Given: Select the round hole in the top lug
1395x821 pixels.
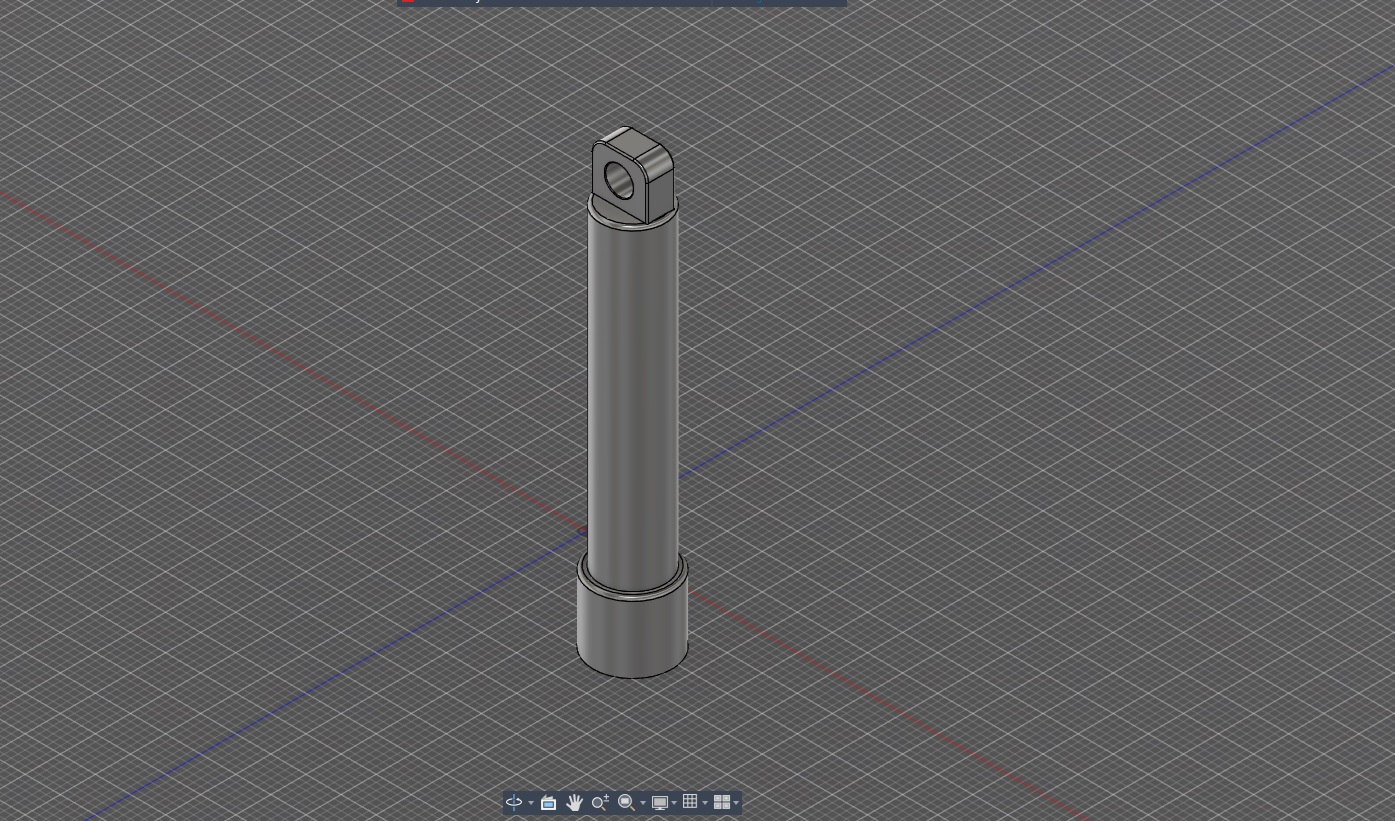Looking at the screenshot, I should (x=619, y=180).
